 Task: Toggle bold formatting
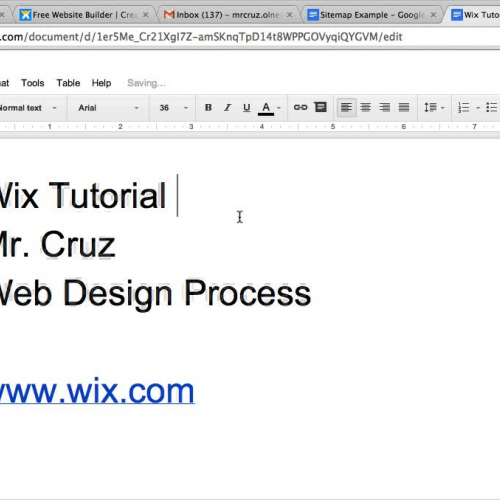tap(208, 107)
